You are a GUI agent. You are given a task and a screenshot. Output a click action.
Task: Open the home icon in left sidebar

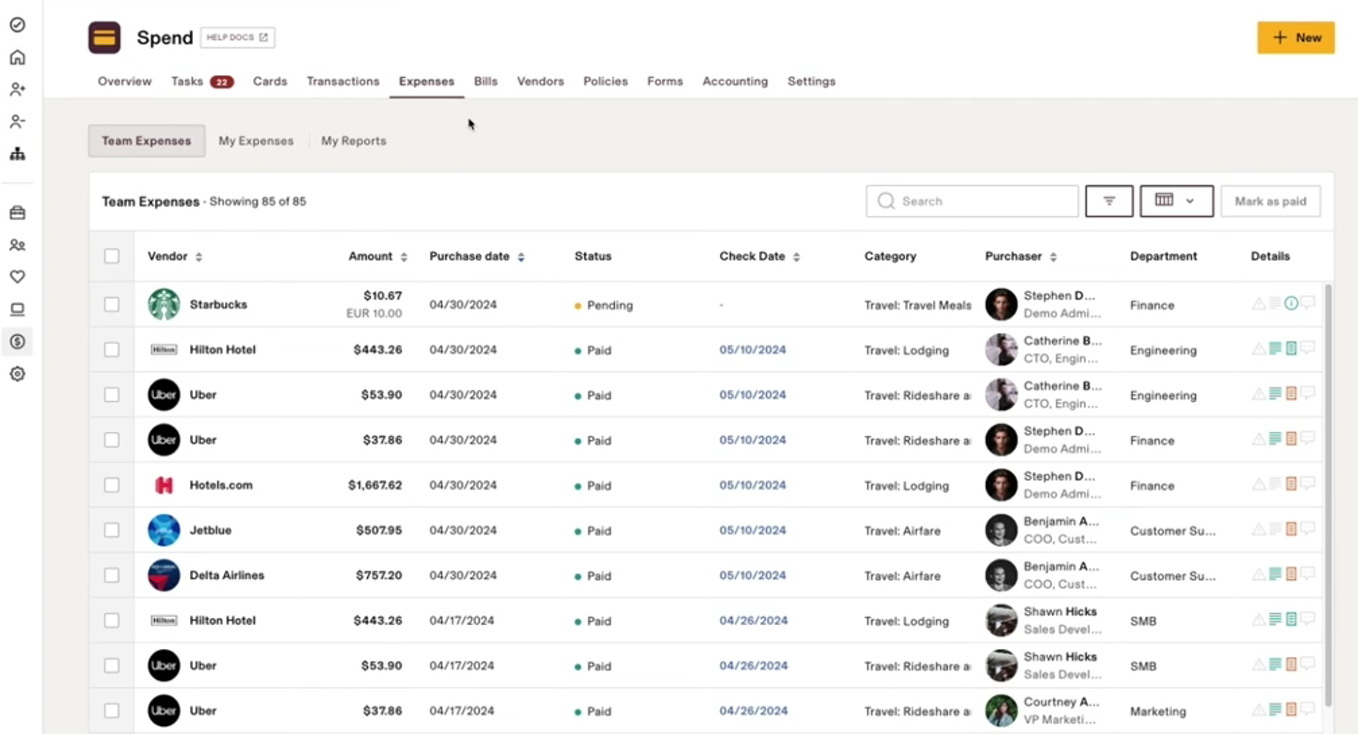(x=17, y=57)
